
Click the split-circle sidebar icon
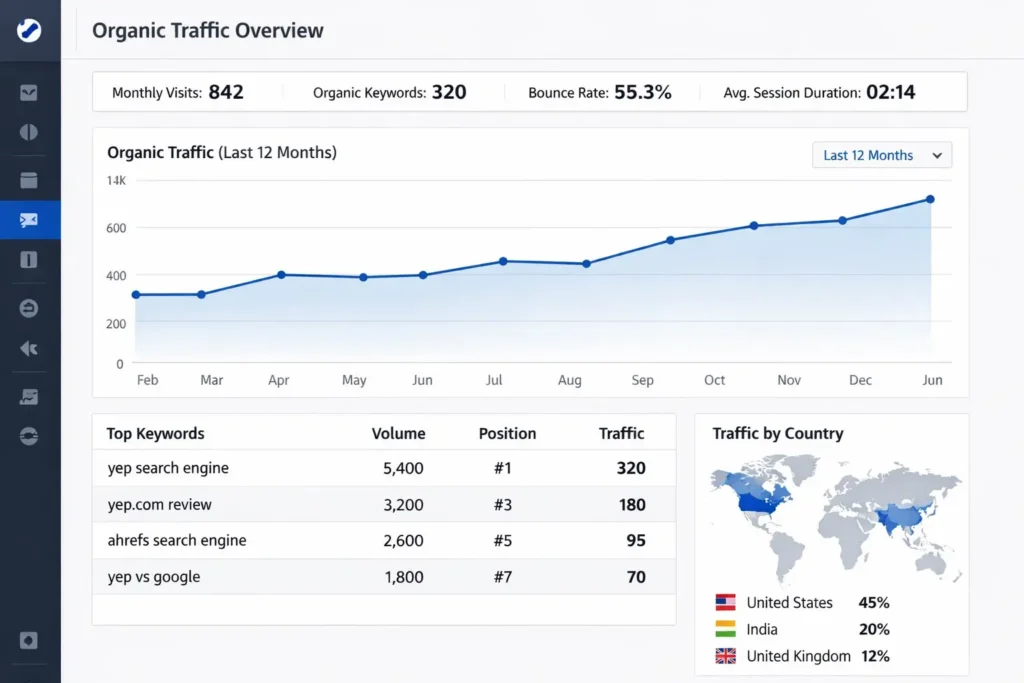click(29, 132)
